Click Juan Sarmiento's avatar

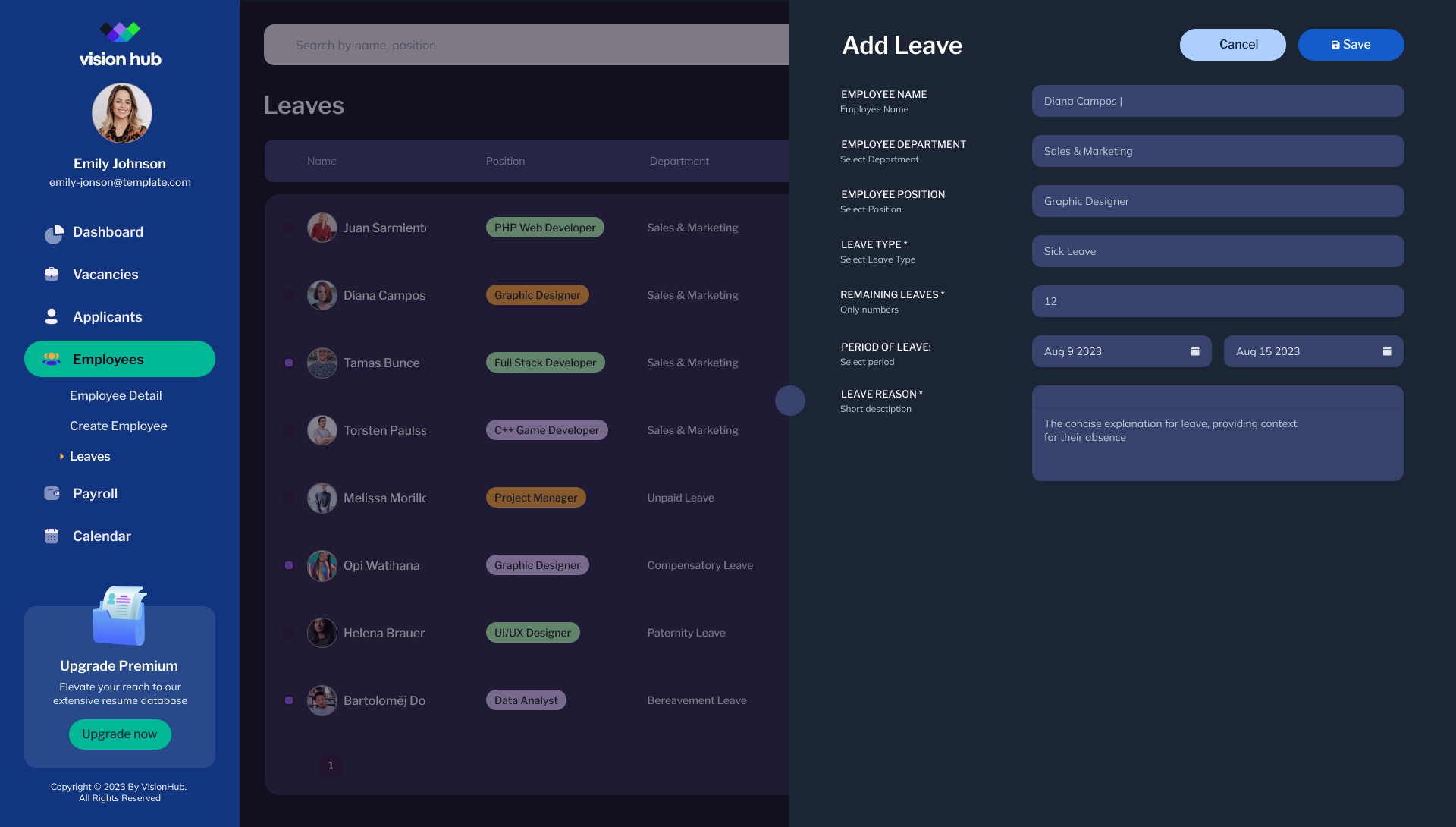(322, 228)
